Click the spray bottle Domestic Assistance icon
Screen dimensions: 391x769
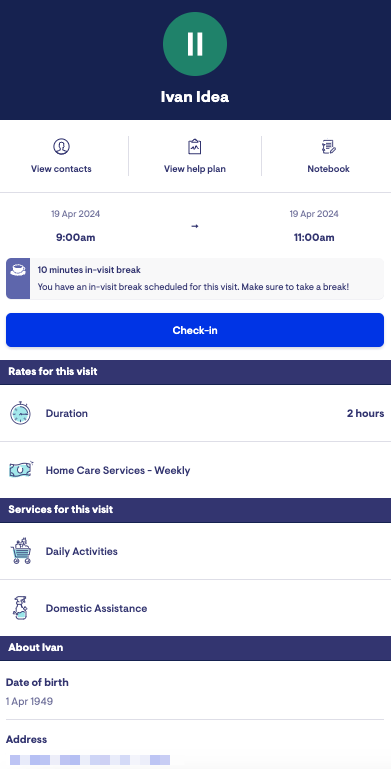tap(20, 608)
